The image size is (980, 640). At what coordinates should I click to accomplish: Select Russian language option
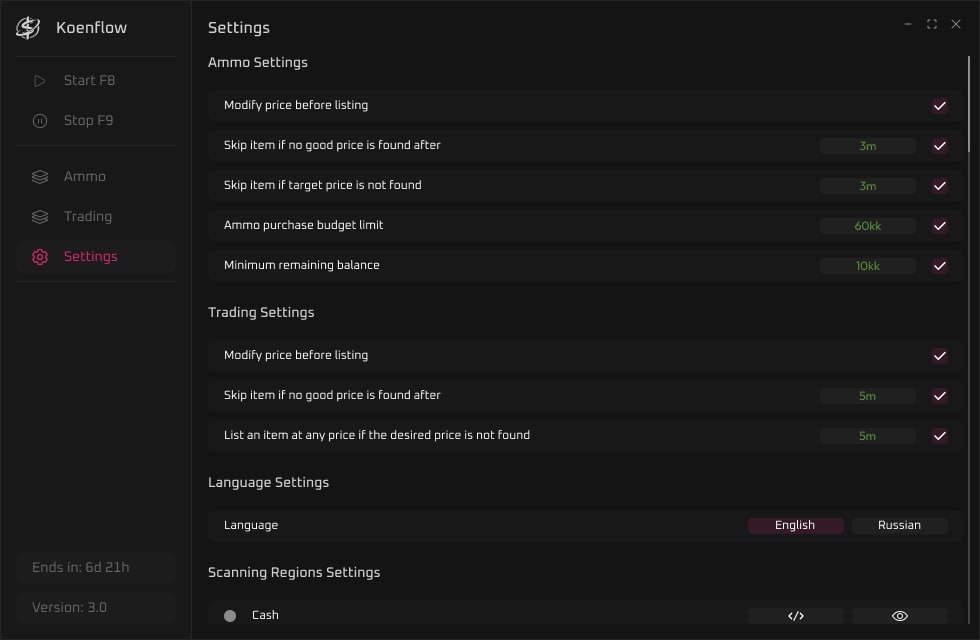[x=899, y=525]
